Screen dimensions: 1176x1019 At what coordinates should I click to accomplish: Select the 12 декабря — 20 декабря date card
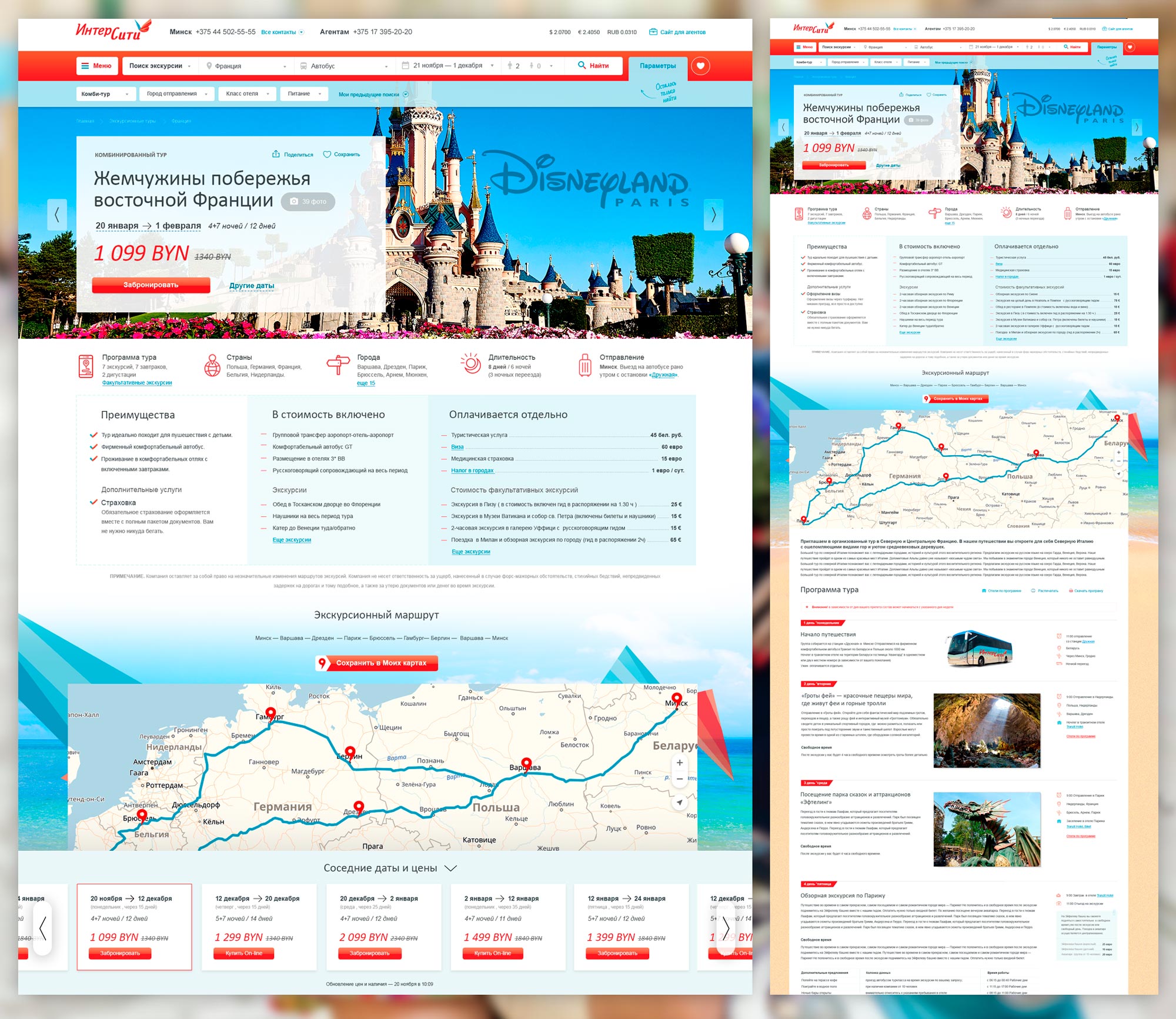click(259, 926)
